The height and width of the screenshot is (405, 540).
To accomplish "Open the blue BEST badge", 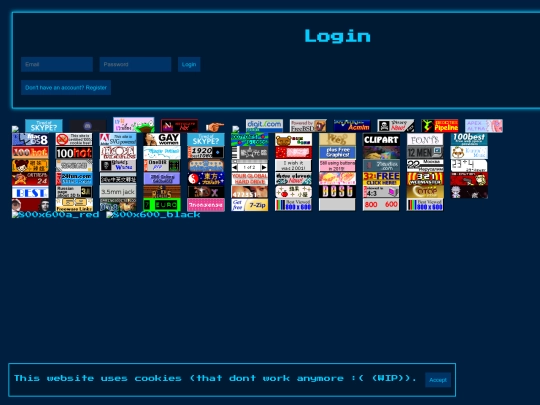I will pyautogui.click(x=30, y=192).
